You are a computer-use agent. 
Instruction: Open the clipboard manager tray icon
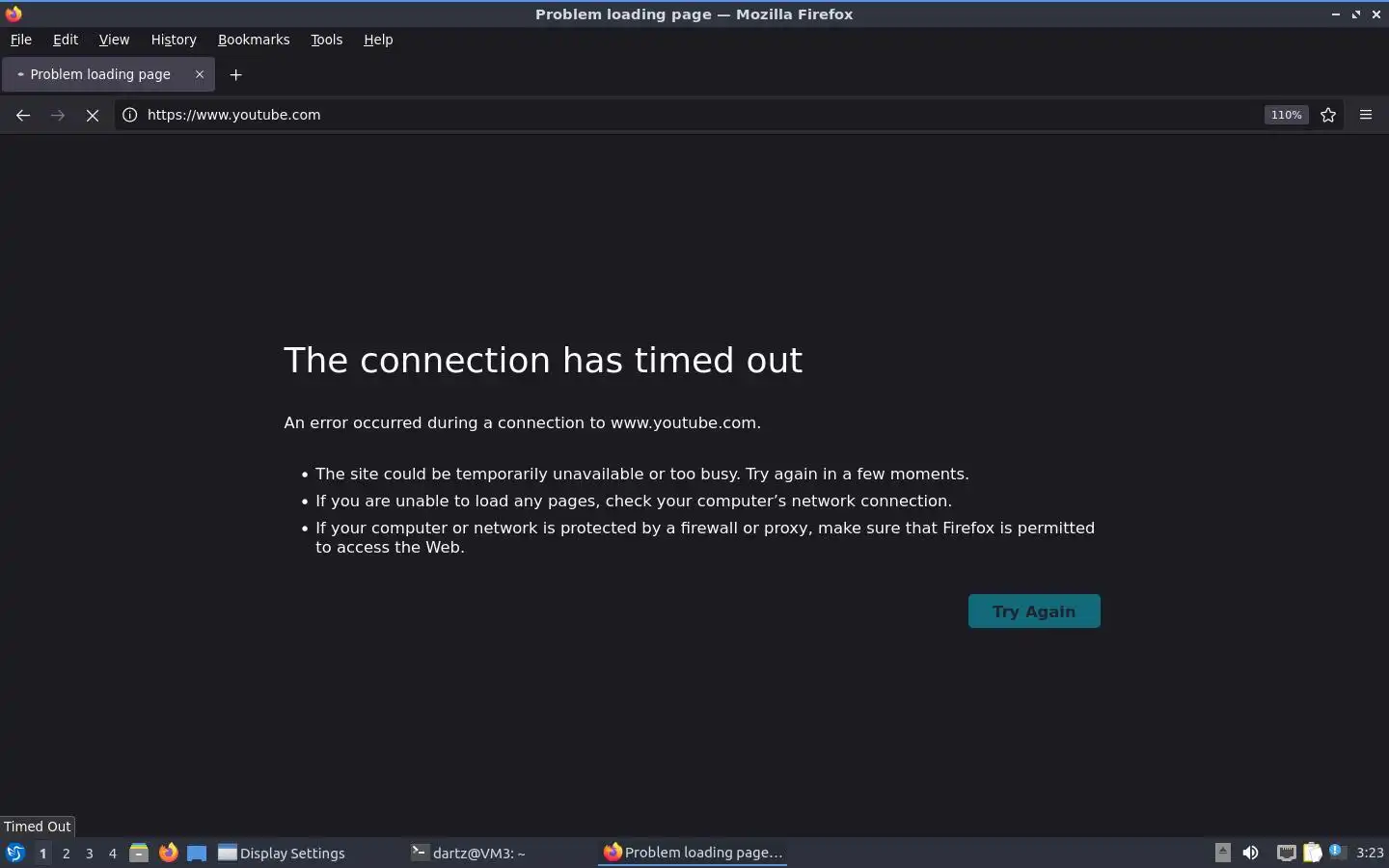1313,853
